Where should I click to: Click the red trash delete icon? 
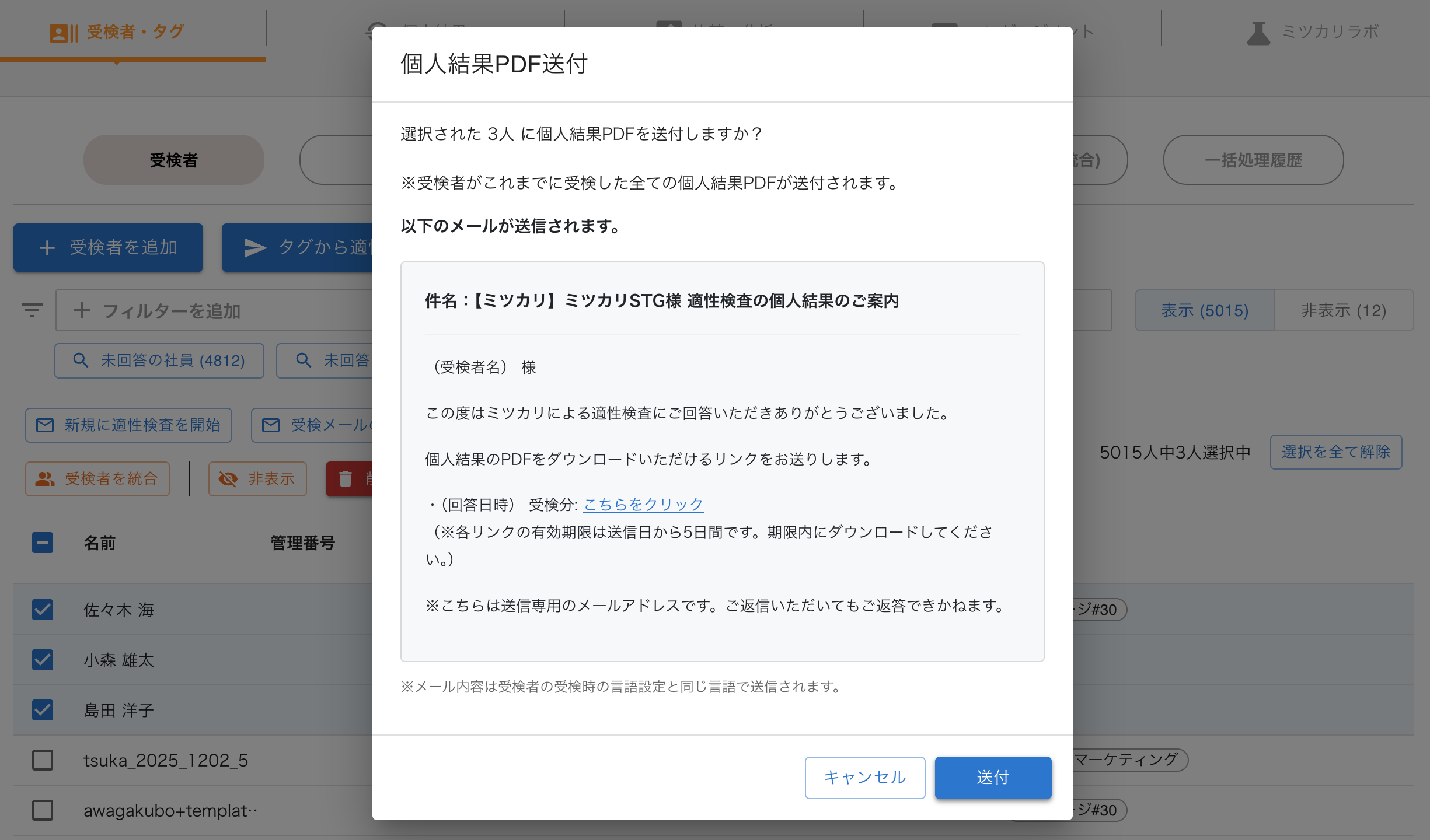point(346,479)
